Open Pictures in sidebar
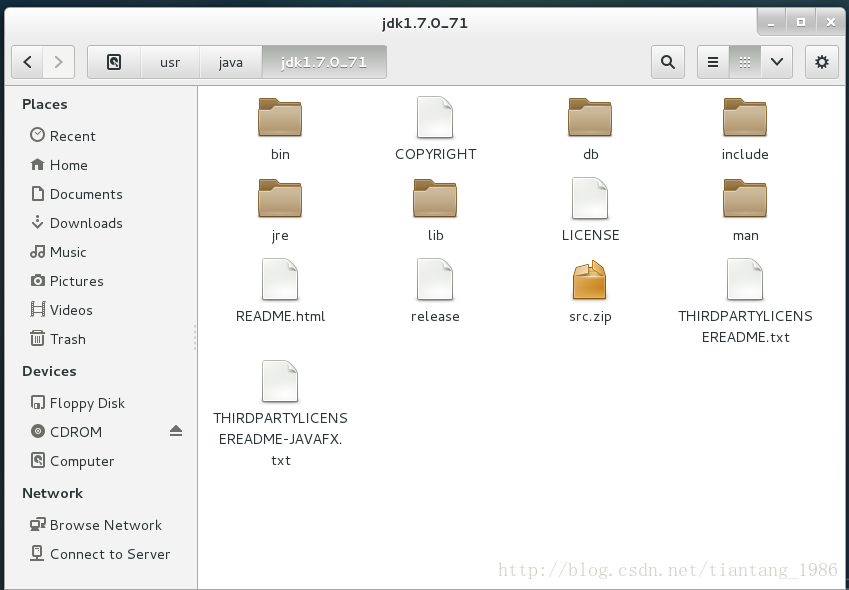The width and height of the screenshot is (849, 590). pyautogui.click(x=67, y=281)
